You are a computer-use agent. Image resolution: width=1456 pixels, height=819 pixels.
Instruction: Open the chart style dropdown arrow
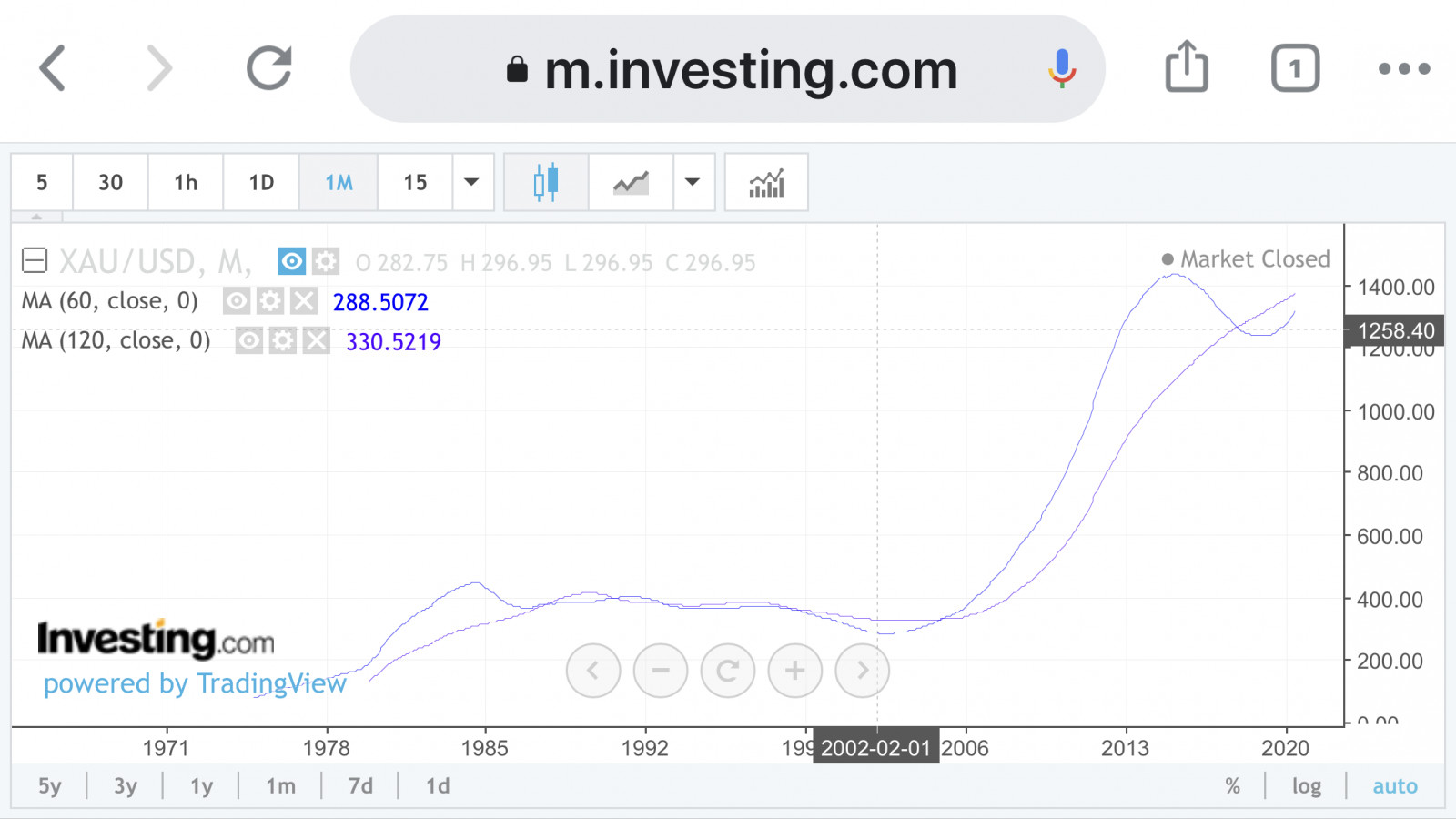pos(693,182)
